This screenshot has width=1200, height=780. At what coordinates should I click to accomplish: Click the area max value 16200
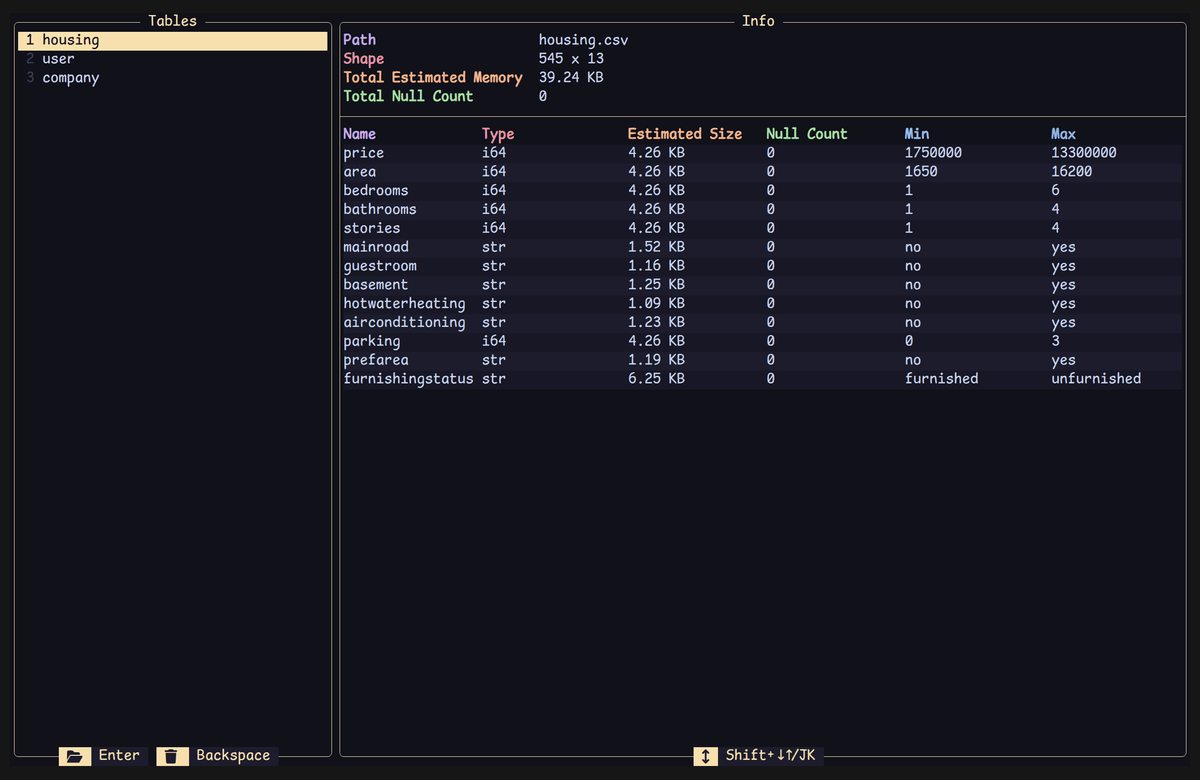[x=1072, y=172]
